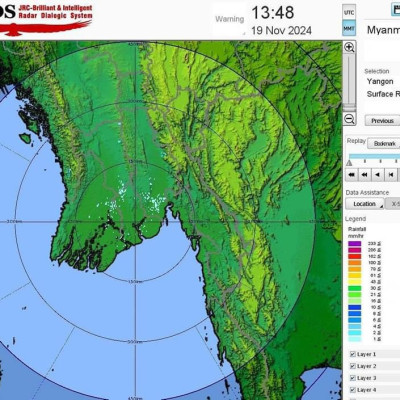This screenshot has width=400, height=400.
Task: Expand the Warning dropdown near the clock
Action: coord(229,20)
